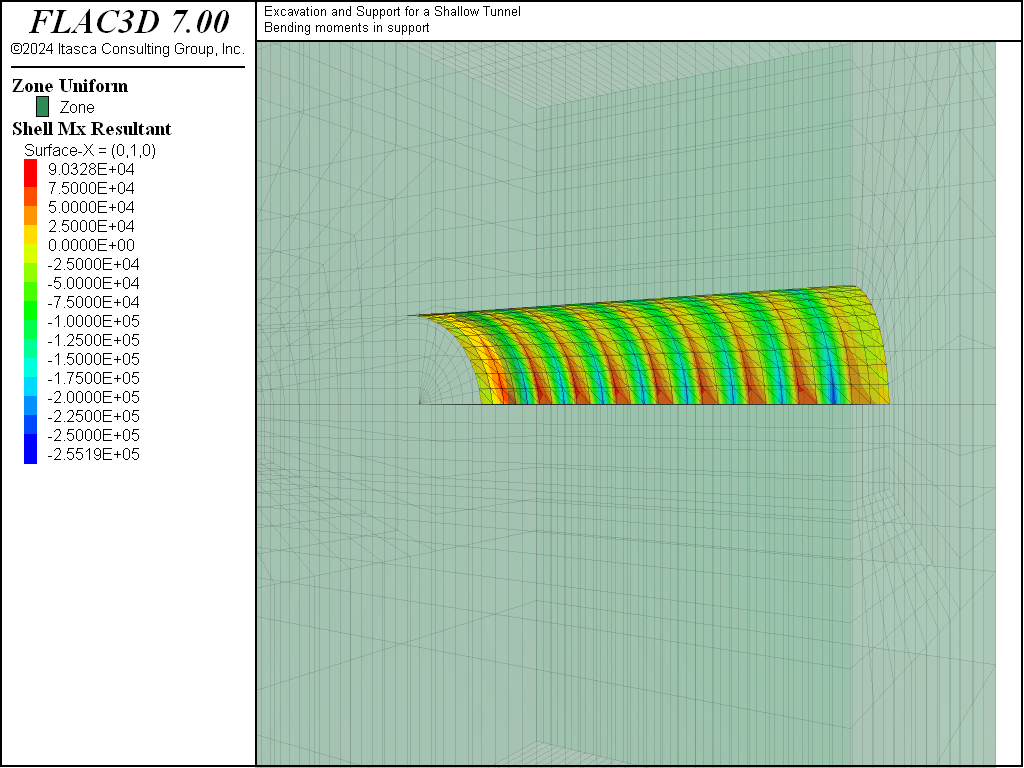Click the Surface-X = (0,1,0) label
This screenshot has width=1024, height=768.
click(90, 150)
